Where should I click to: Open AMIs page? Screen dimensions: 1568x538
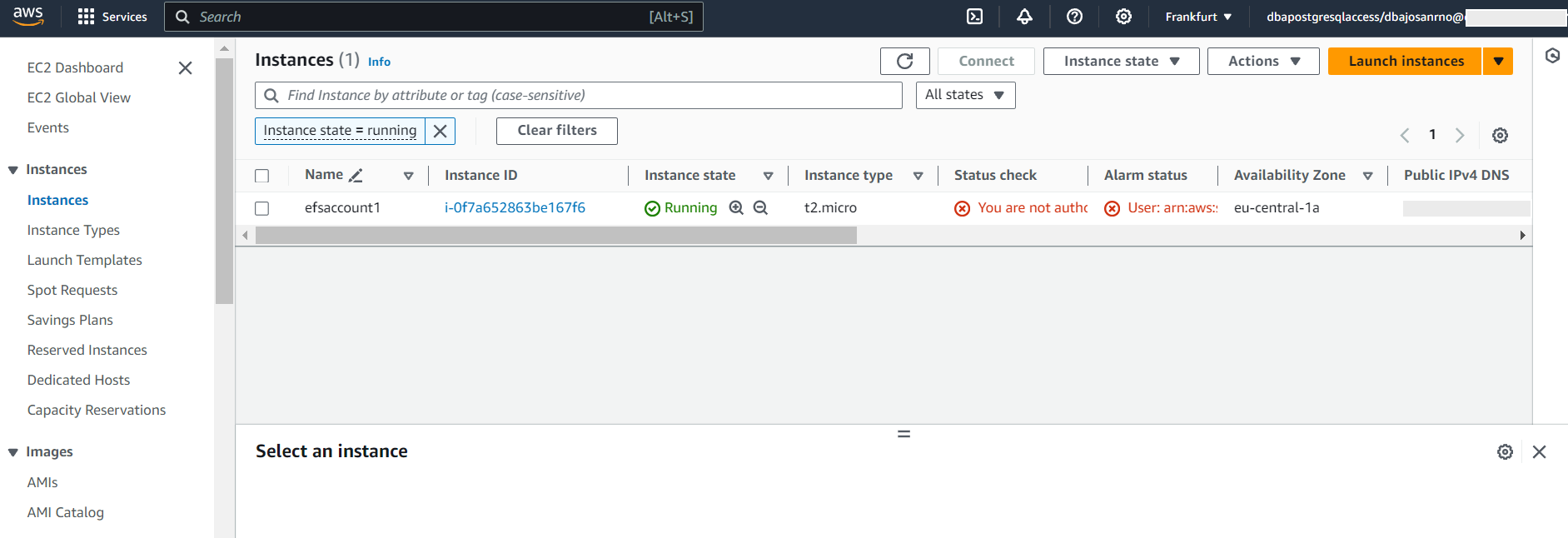tap(42, 482)
